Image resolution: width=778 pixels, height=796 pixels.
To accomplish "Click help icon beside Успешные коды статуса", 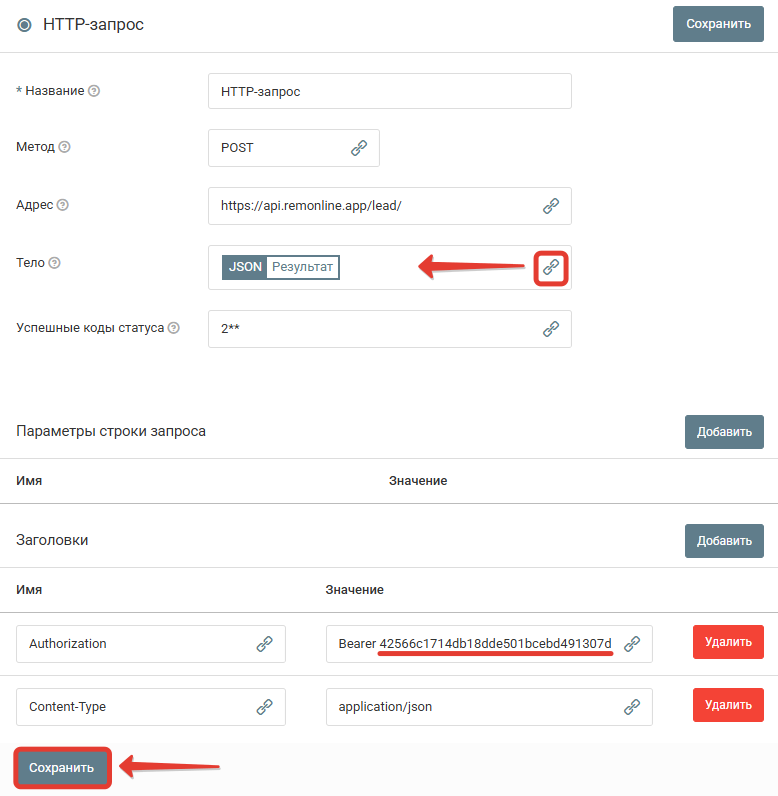I will [174, 328].
